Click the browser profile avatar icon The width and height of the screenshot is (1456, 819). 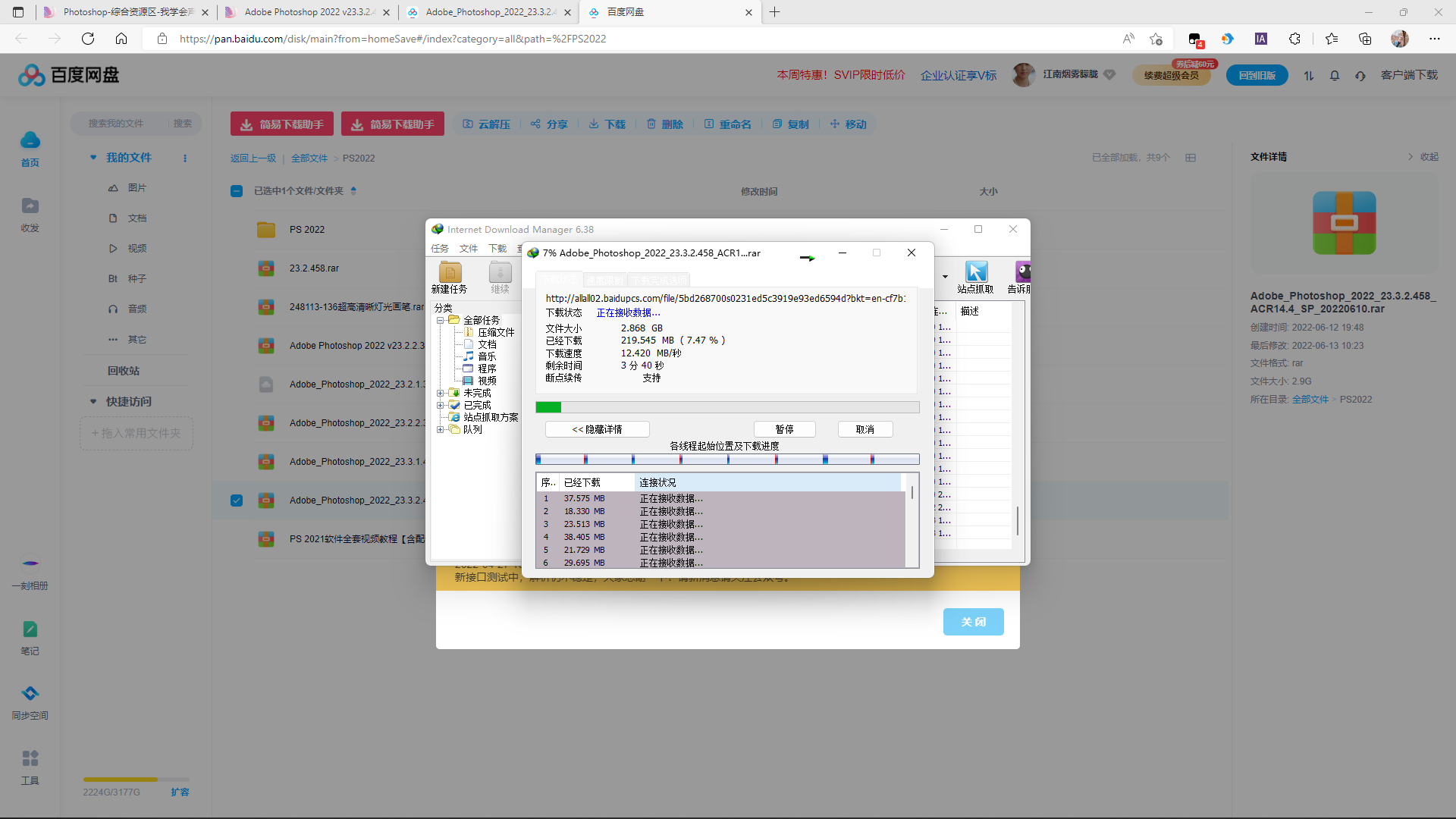point(1400,39)
